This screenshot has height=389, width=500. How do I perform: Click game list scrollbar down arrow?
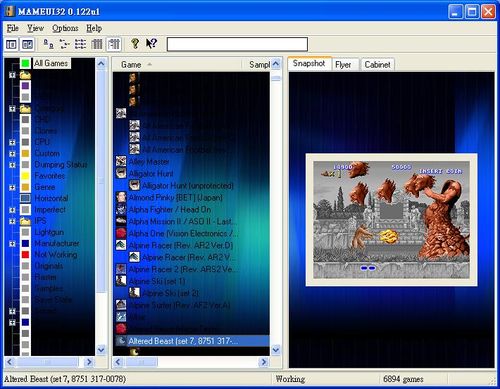[276, 350]
